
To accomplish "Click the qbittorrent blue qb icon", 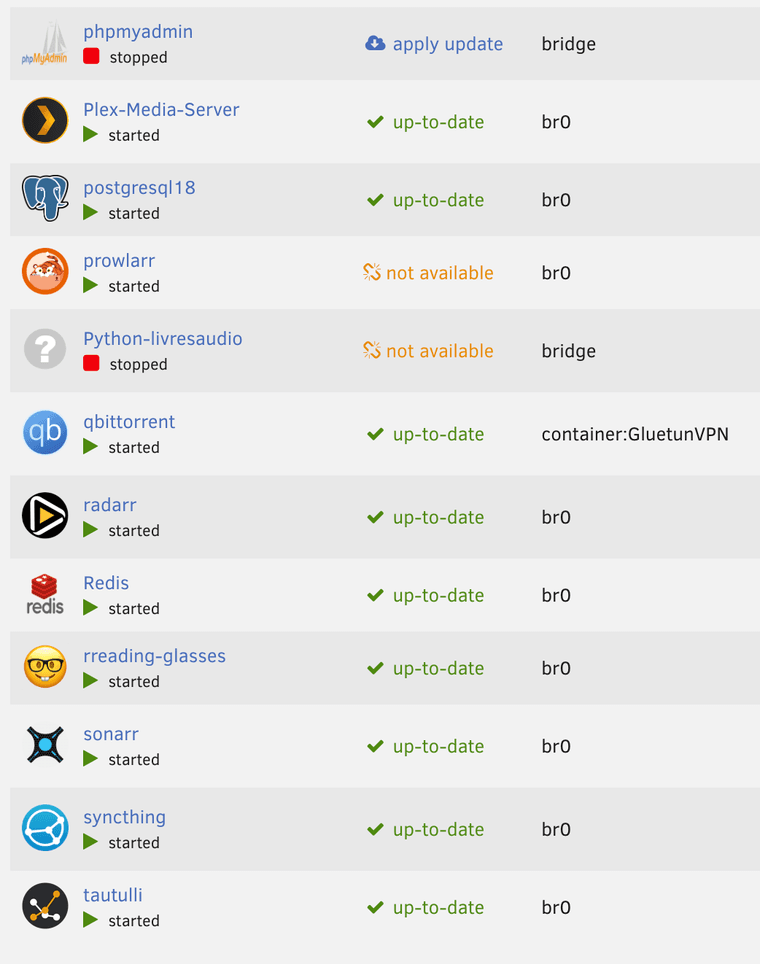I will 45,433.
